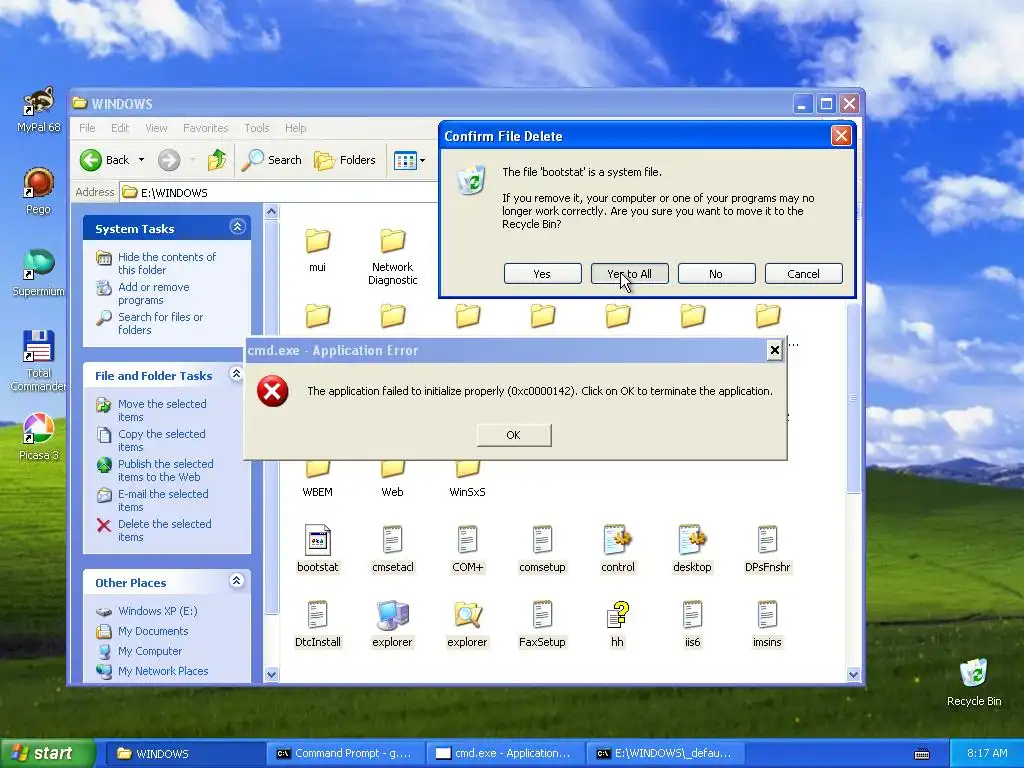Image resolution: width=1024 pixels, height=768 pixels.
Task: Launch Picasa 3 from the desktop
Action: coord(39,437)
